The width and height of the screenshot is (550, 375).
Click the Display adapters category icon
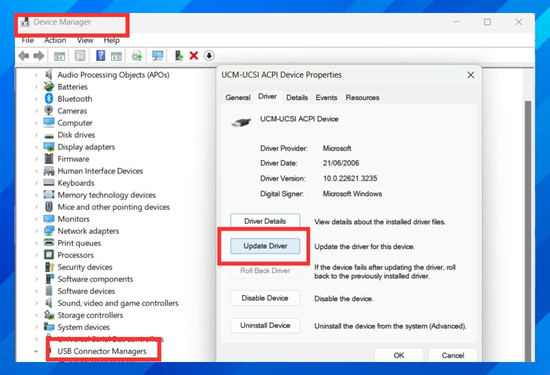[49, 147]
